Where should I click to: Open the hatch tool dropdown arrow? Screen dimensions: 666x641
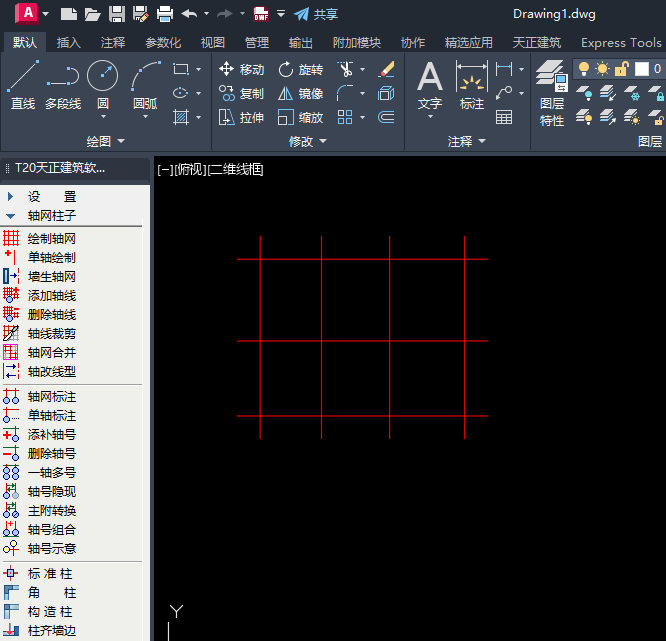pyautogui.click(x=198, y=117)
